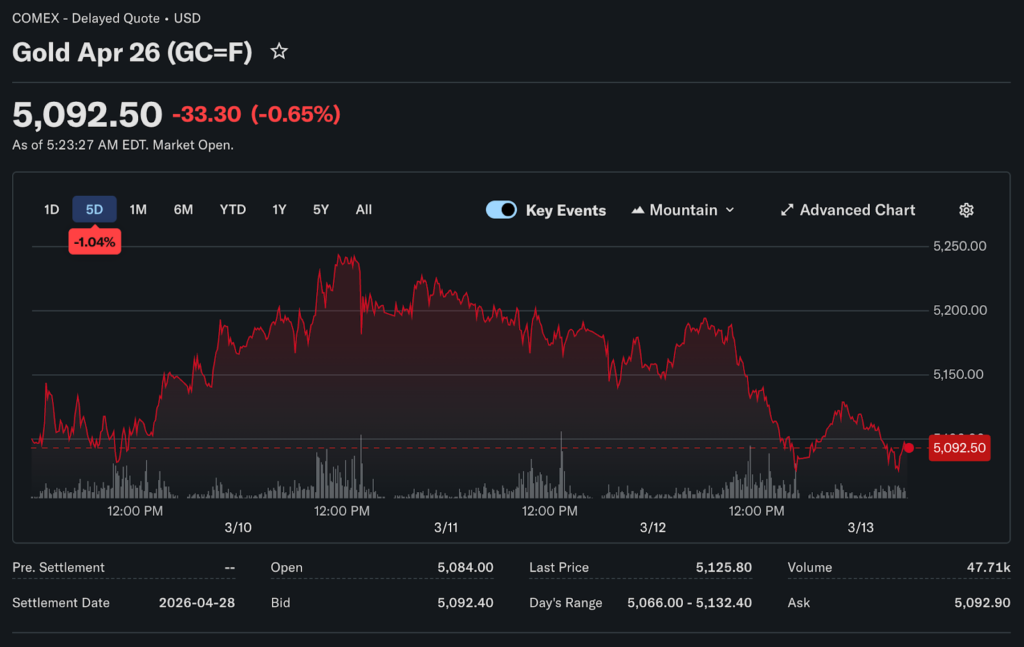This screenshot has width=1024, height=647.
Task: Switch to 1M time range
Action: [138, 210]
